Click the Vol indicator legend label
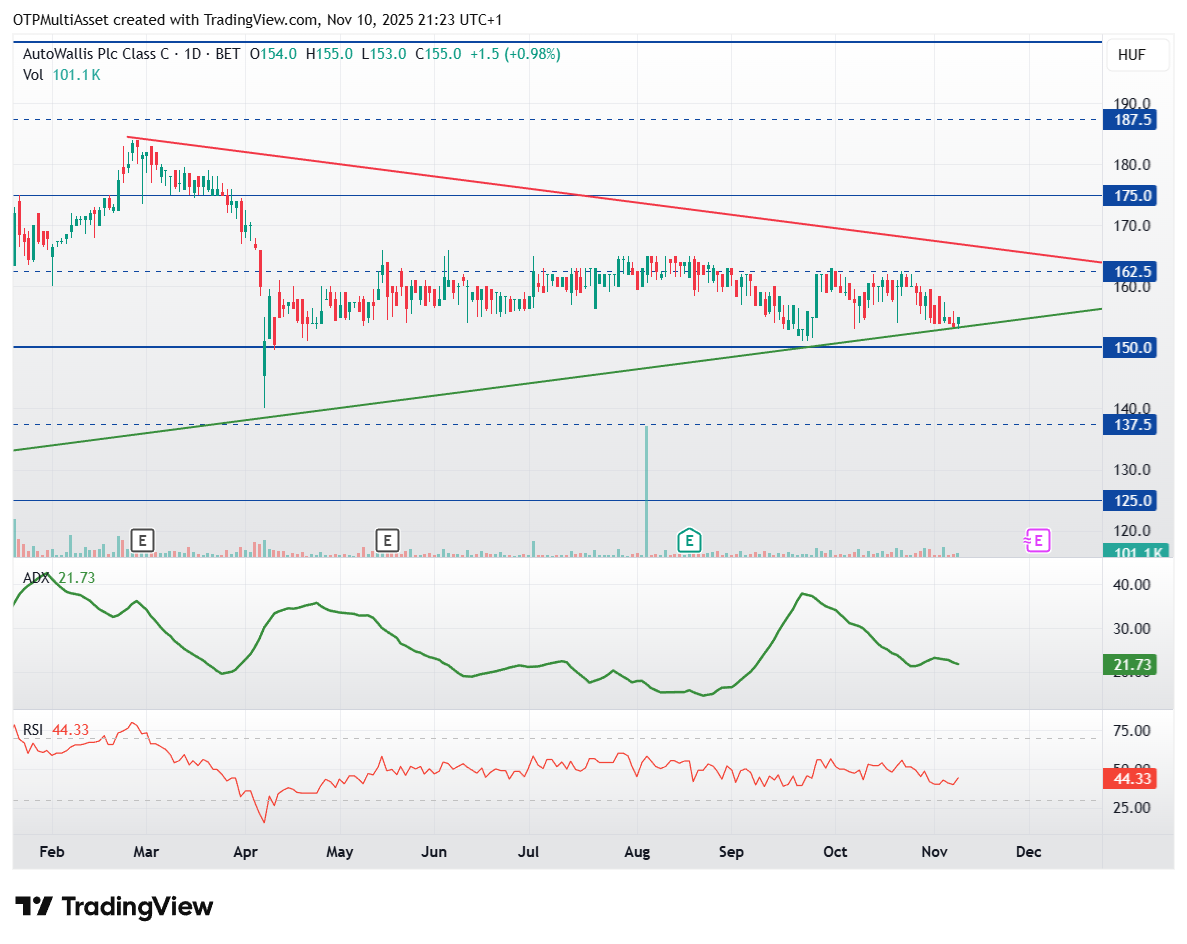The width and height of the screenshot is (1187, 944). [x=33, y=75]
